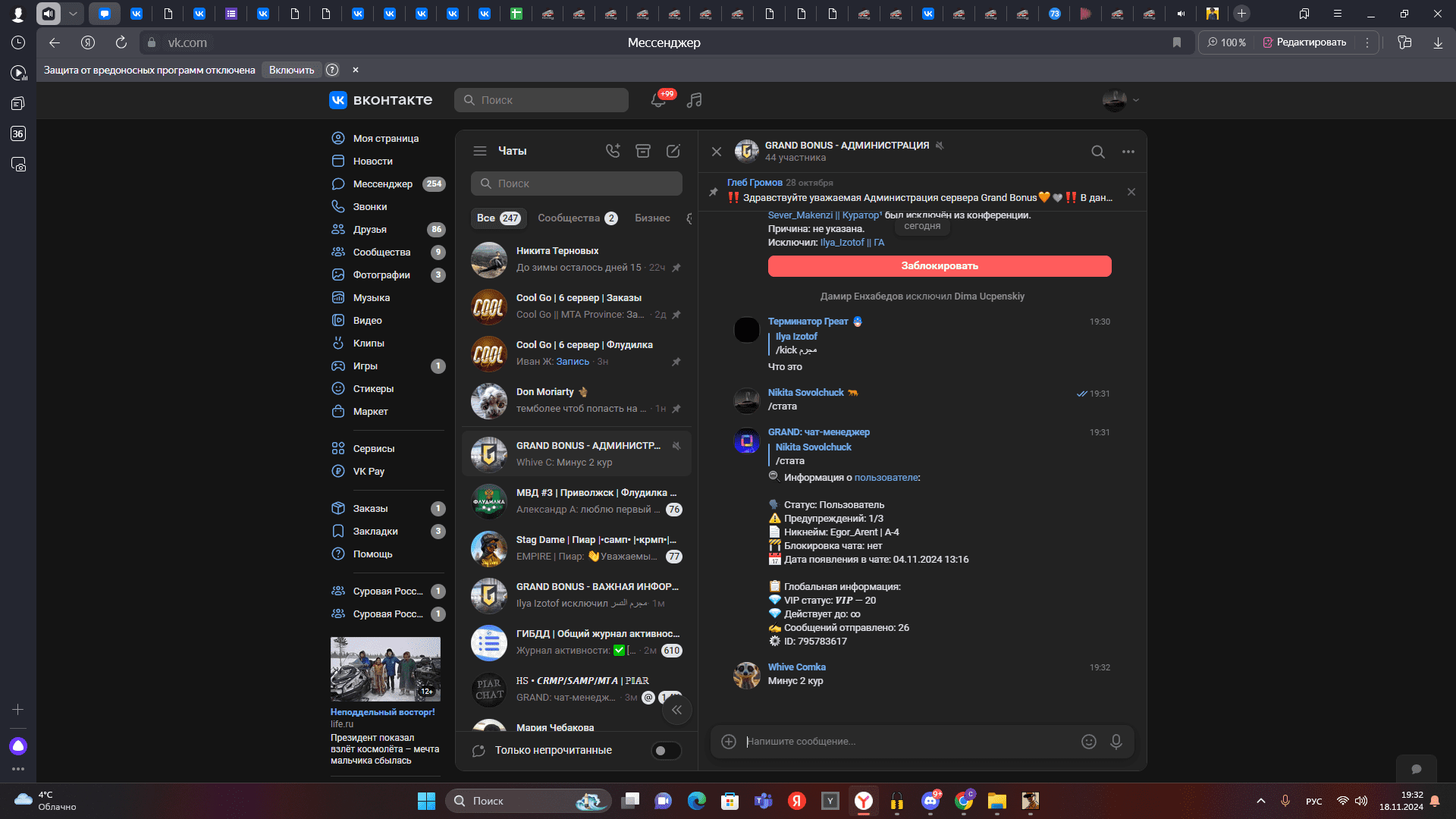Switch to 'Сообщества' chats tab
Viewport: 1456px width, 819px height.
click(x=577, y=218)
